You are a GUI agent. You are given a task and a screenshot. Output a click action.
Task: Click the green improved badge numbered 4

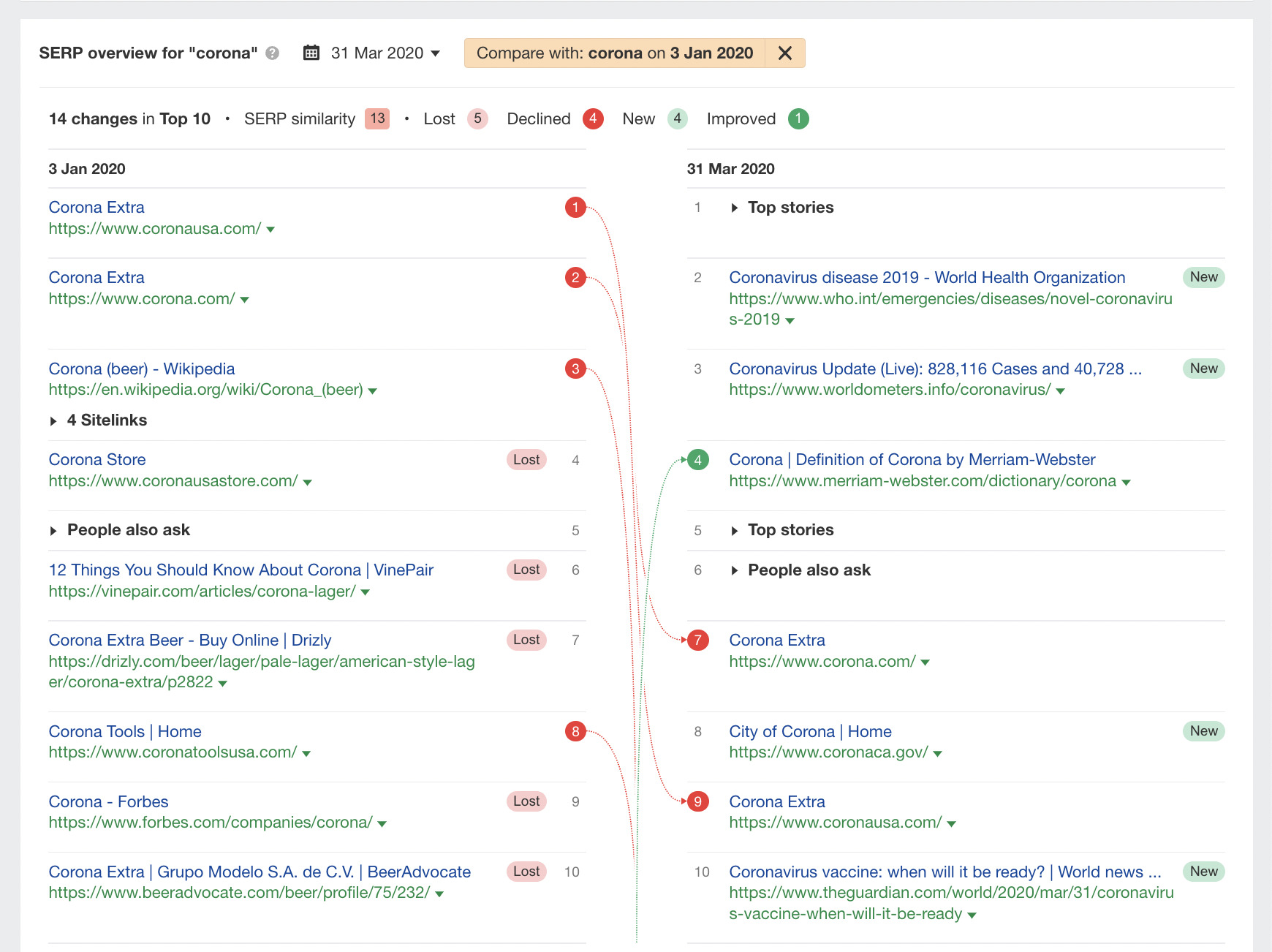[698, 459]
